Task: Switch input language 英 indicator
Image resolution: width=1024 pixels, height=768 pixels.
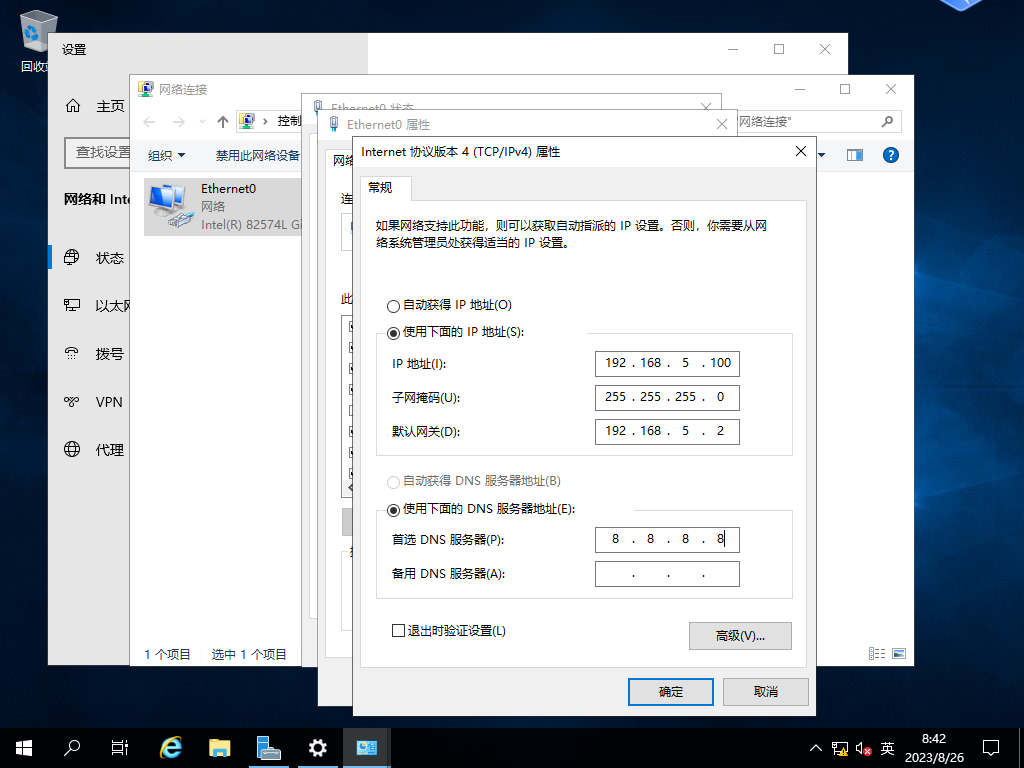Action: click(x=887, y=748)
